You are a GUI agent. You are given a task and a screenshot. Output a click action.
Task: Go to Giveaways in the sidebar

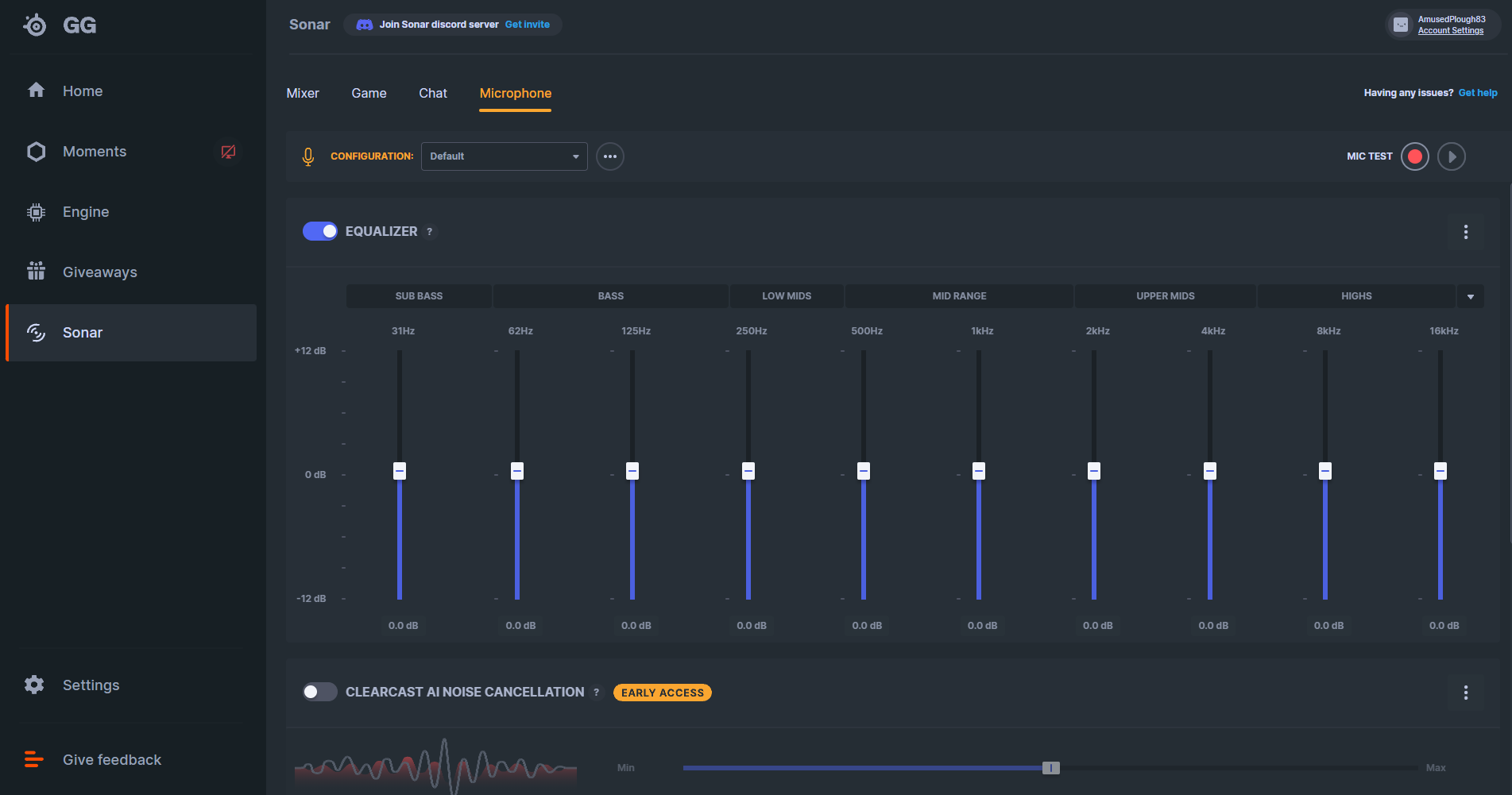click(99, 272)
